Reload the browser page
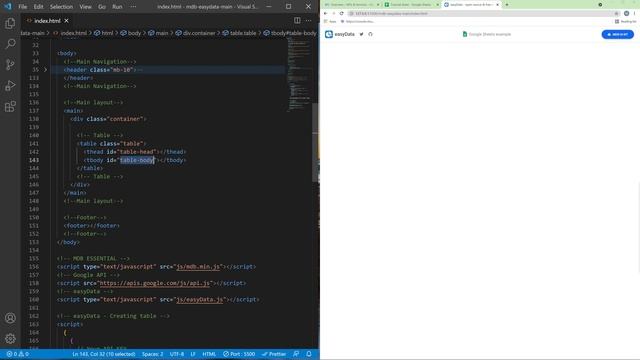The height and width of the screenshot is (360, 640). click(342, 13)
